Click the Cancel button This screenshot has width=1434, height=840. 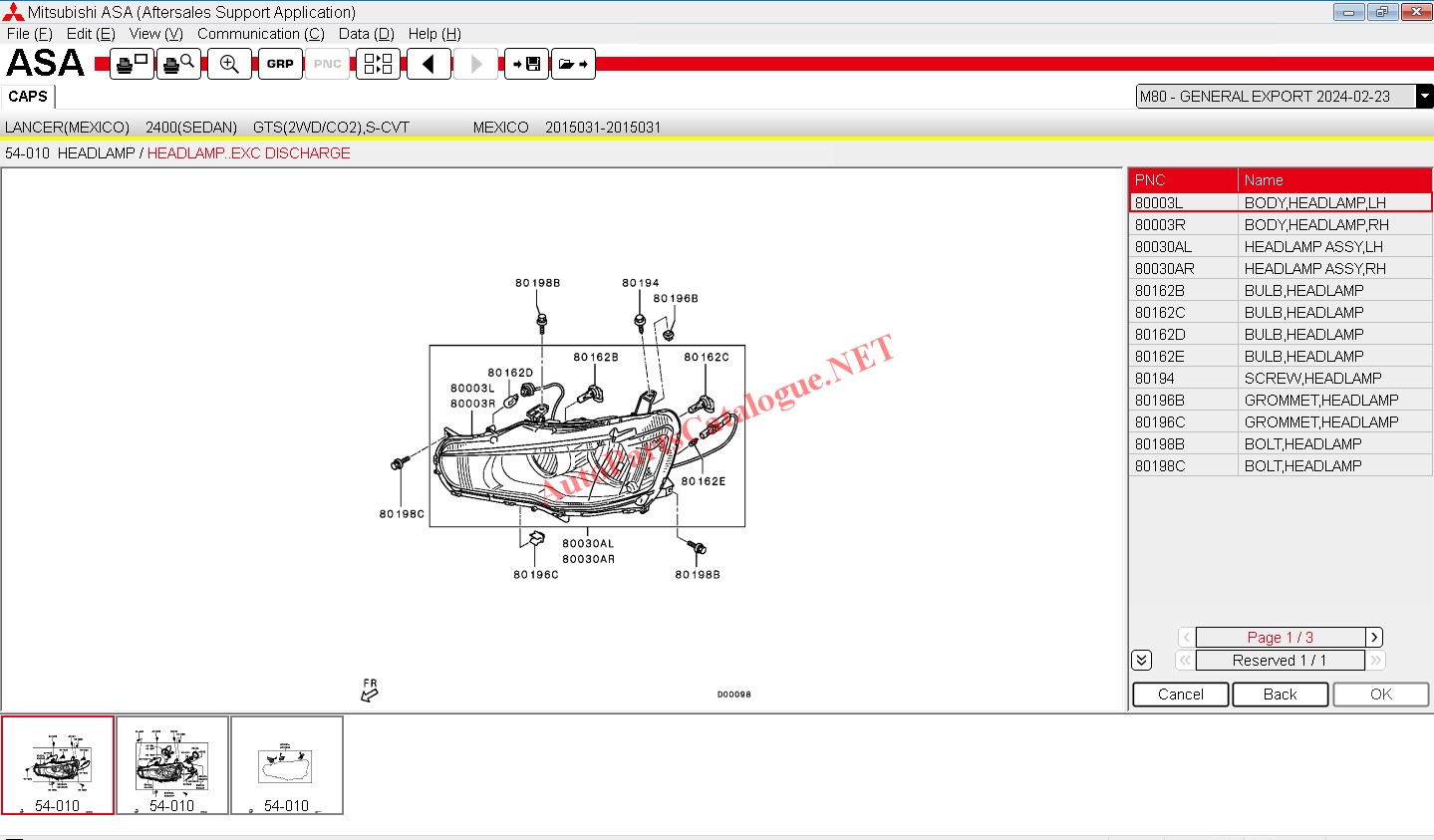[1181, 694]
